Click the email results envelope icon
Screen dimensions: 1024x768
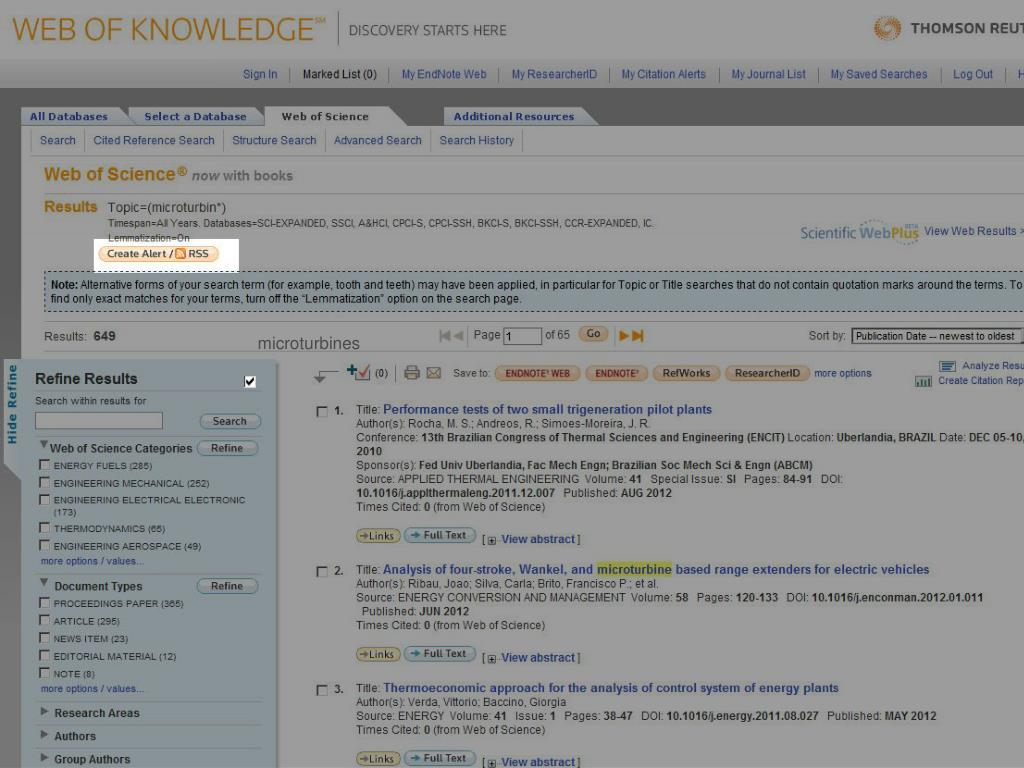point(434,373)
